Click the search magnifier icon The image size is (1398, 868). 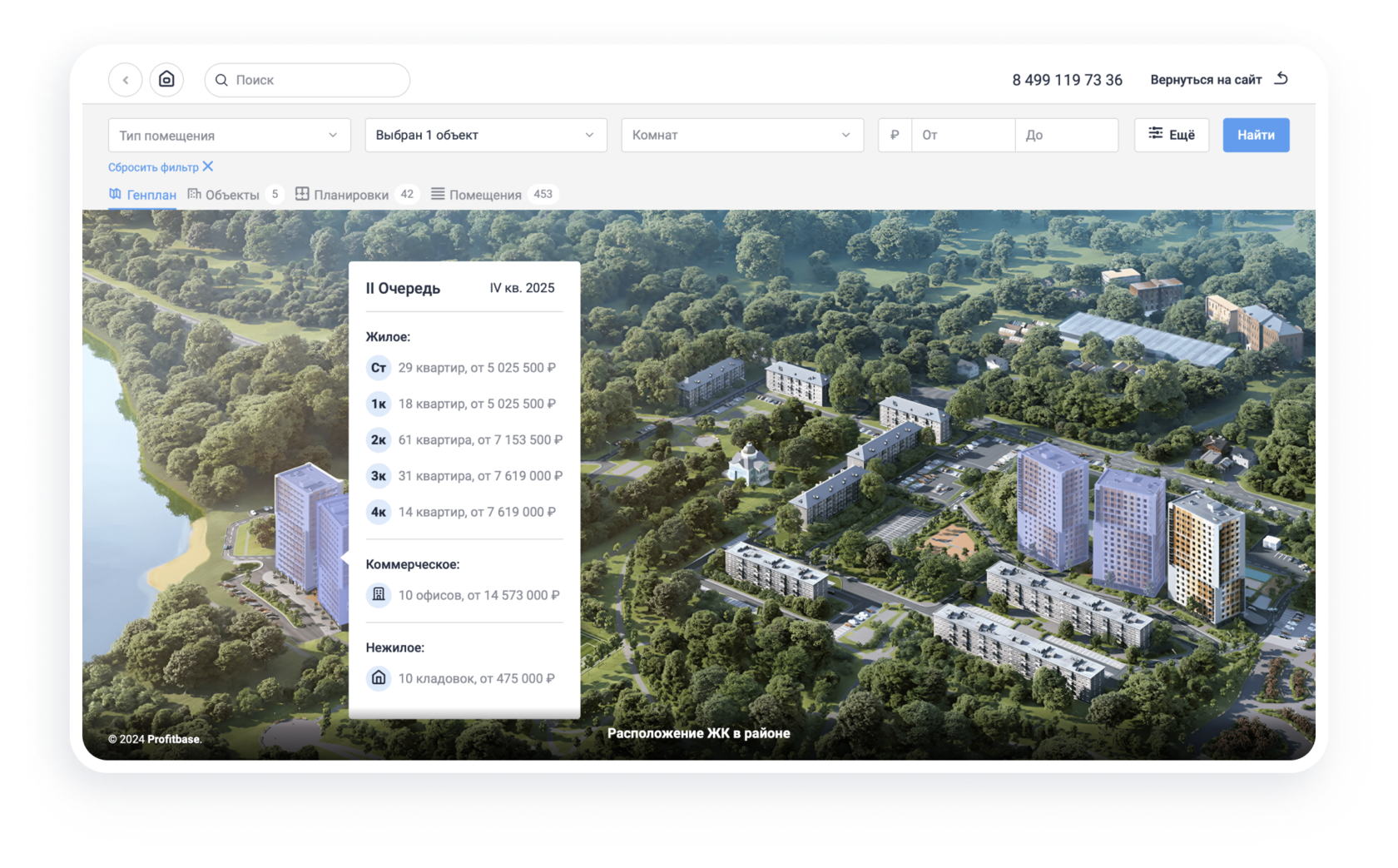pos(221,80)
